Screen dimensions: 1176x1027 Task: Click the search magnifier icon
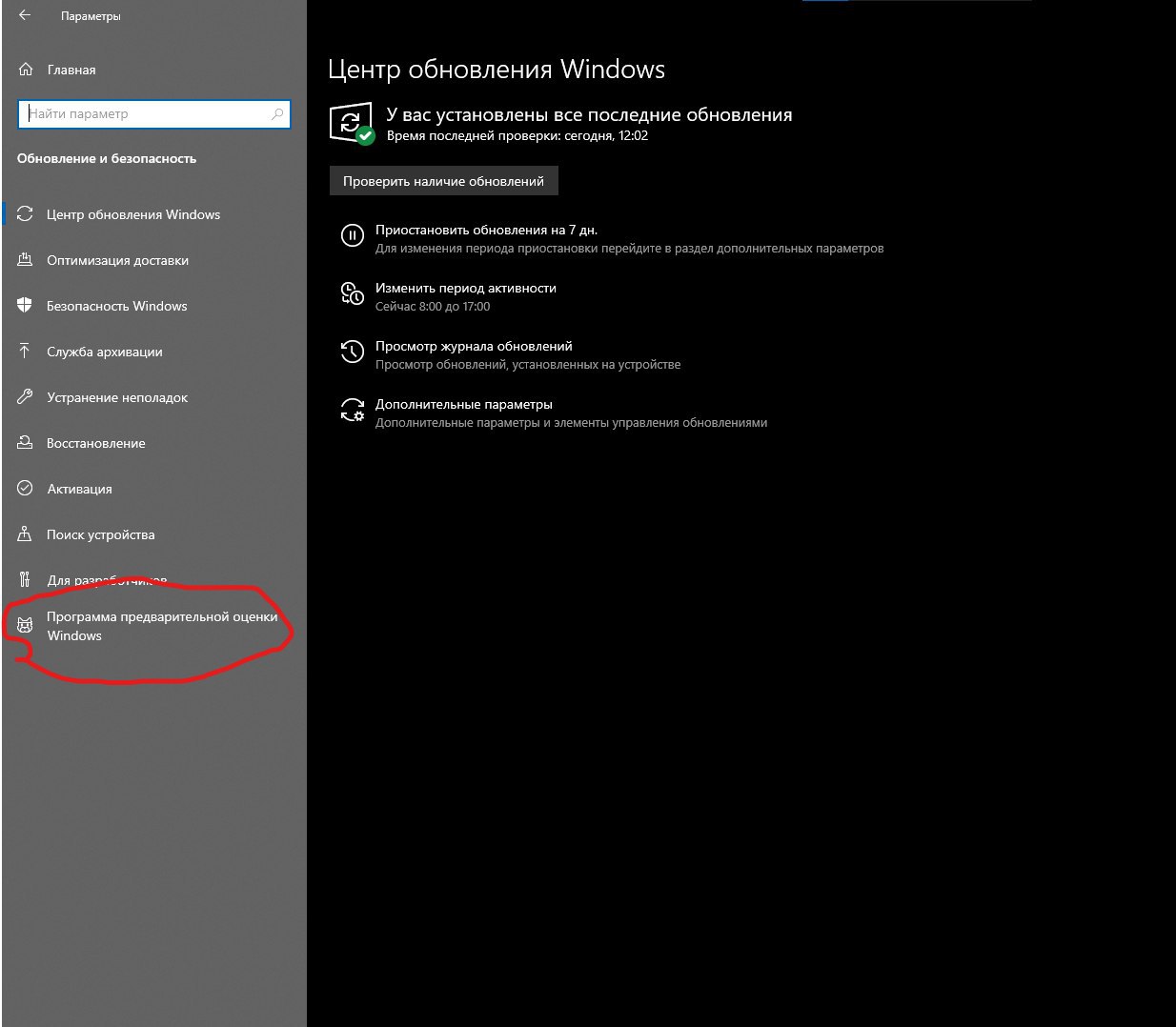277,114
